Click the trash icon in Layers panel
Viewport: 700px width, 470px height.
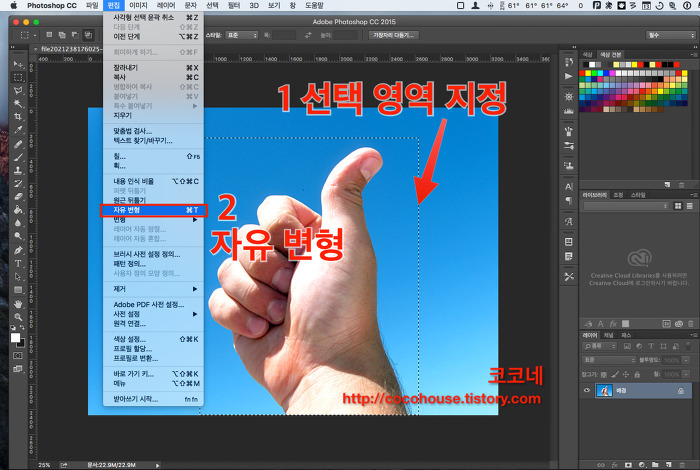tap(682, 465)
